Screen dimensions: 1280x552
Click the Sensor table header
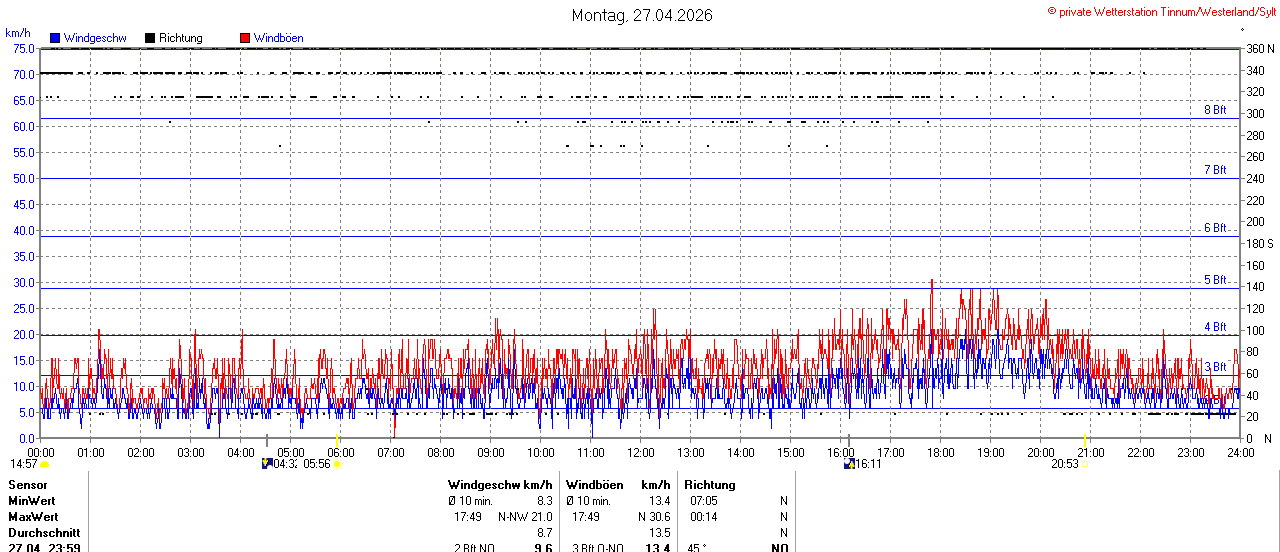pyautogui.click(x=28, y=485)
